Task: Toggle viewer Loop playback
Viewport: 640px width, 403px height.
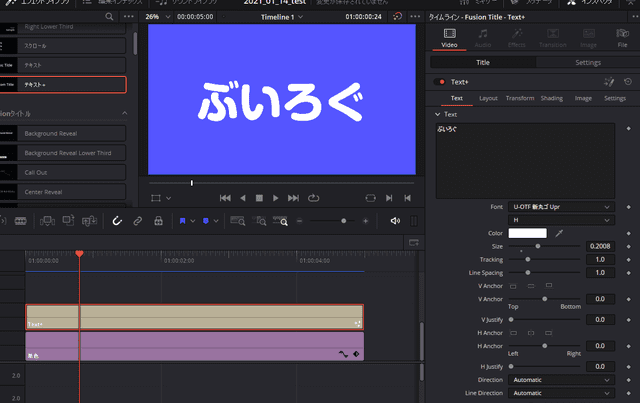Action: pos(313,198)
